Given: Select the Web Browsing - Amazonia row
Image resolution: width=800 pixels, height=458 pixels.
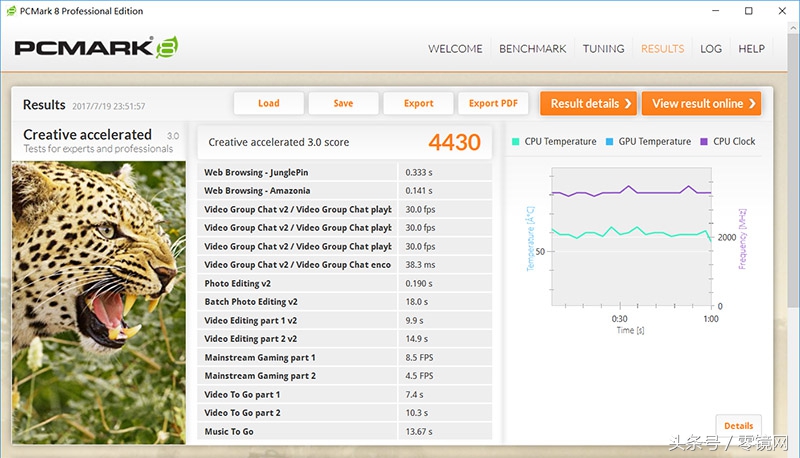Looking at the screenshot, I should pos(344,191).
